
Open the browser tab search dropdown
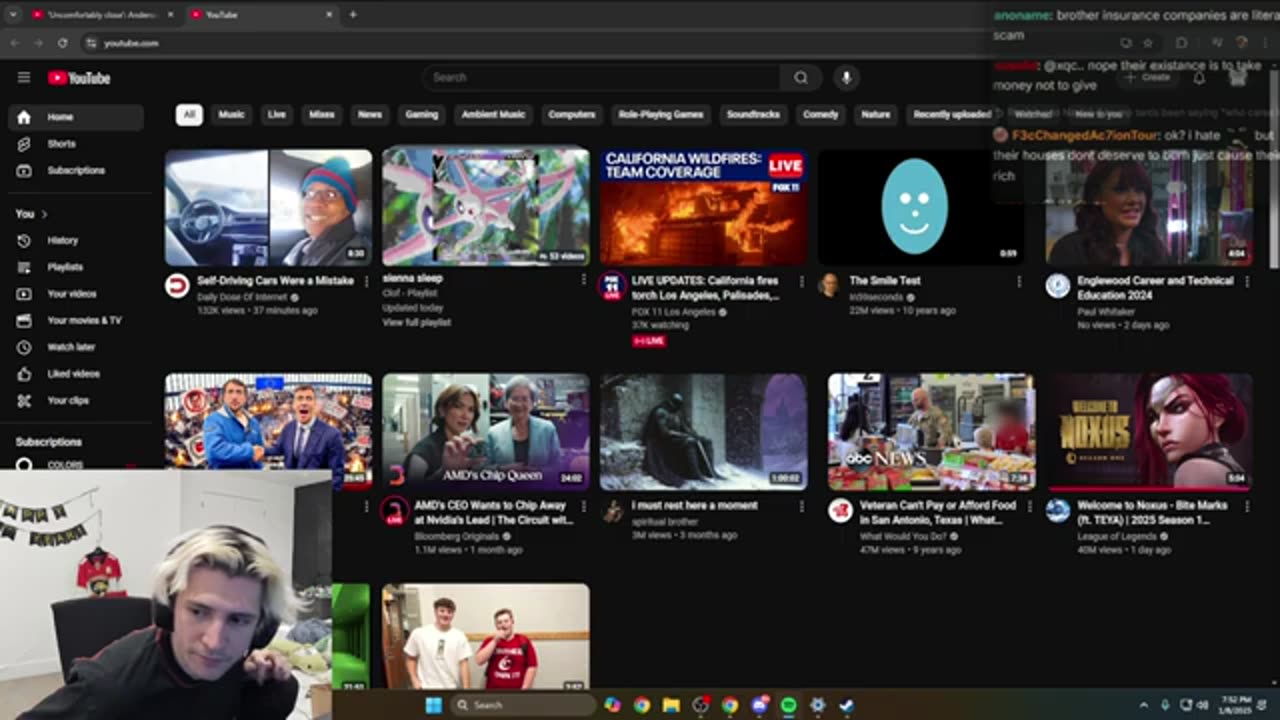pos(12,14)
